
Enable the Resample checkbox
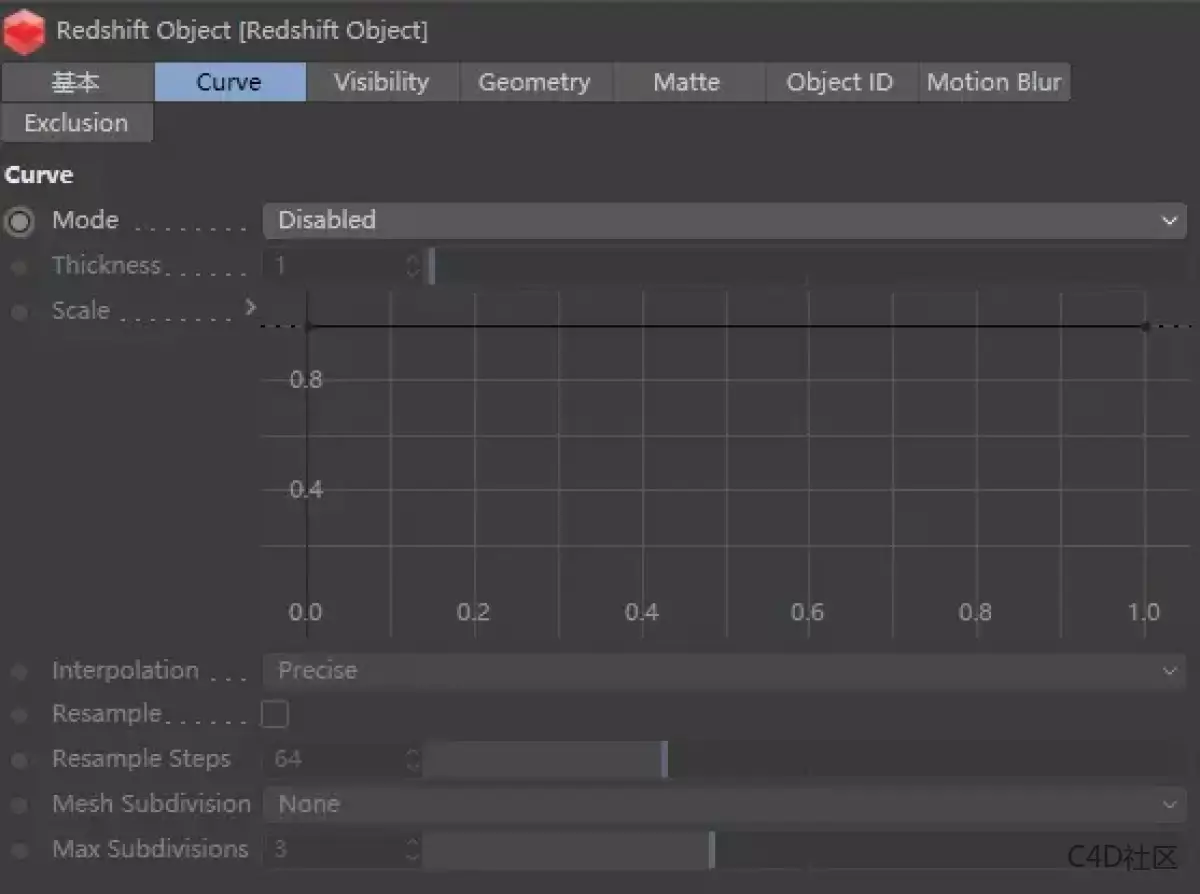coord(274,714)
